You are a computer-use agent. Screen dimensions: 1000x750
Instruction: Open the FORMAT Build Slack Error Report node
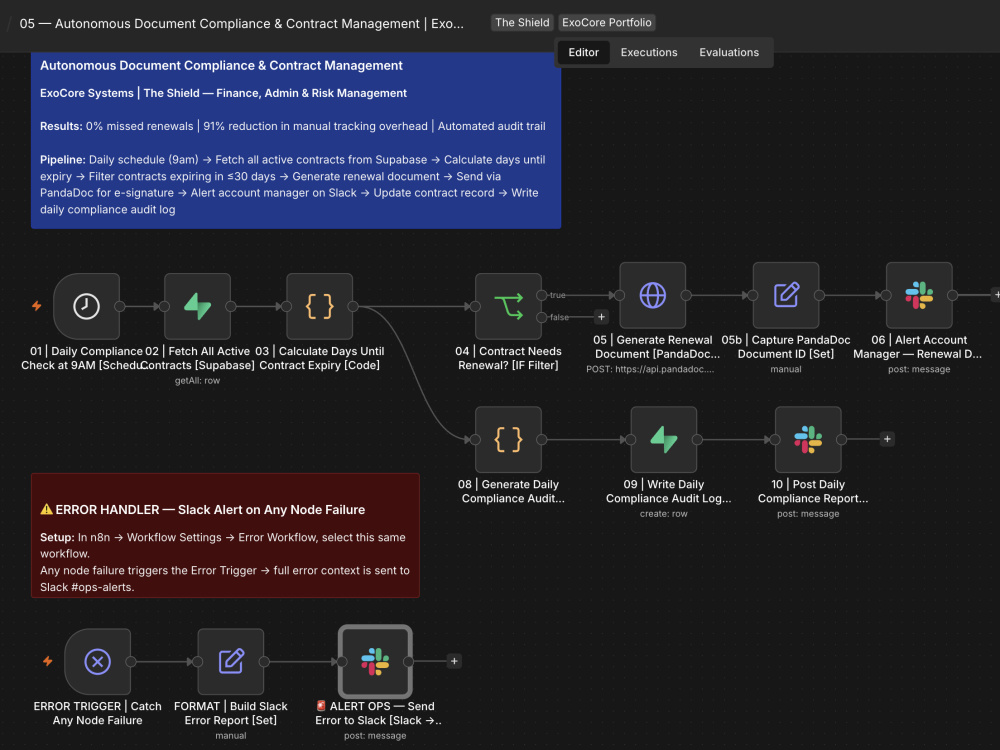pyautogui.click(x=231, y=661)
